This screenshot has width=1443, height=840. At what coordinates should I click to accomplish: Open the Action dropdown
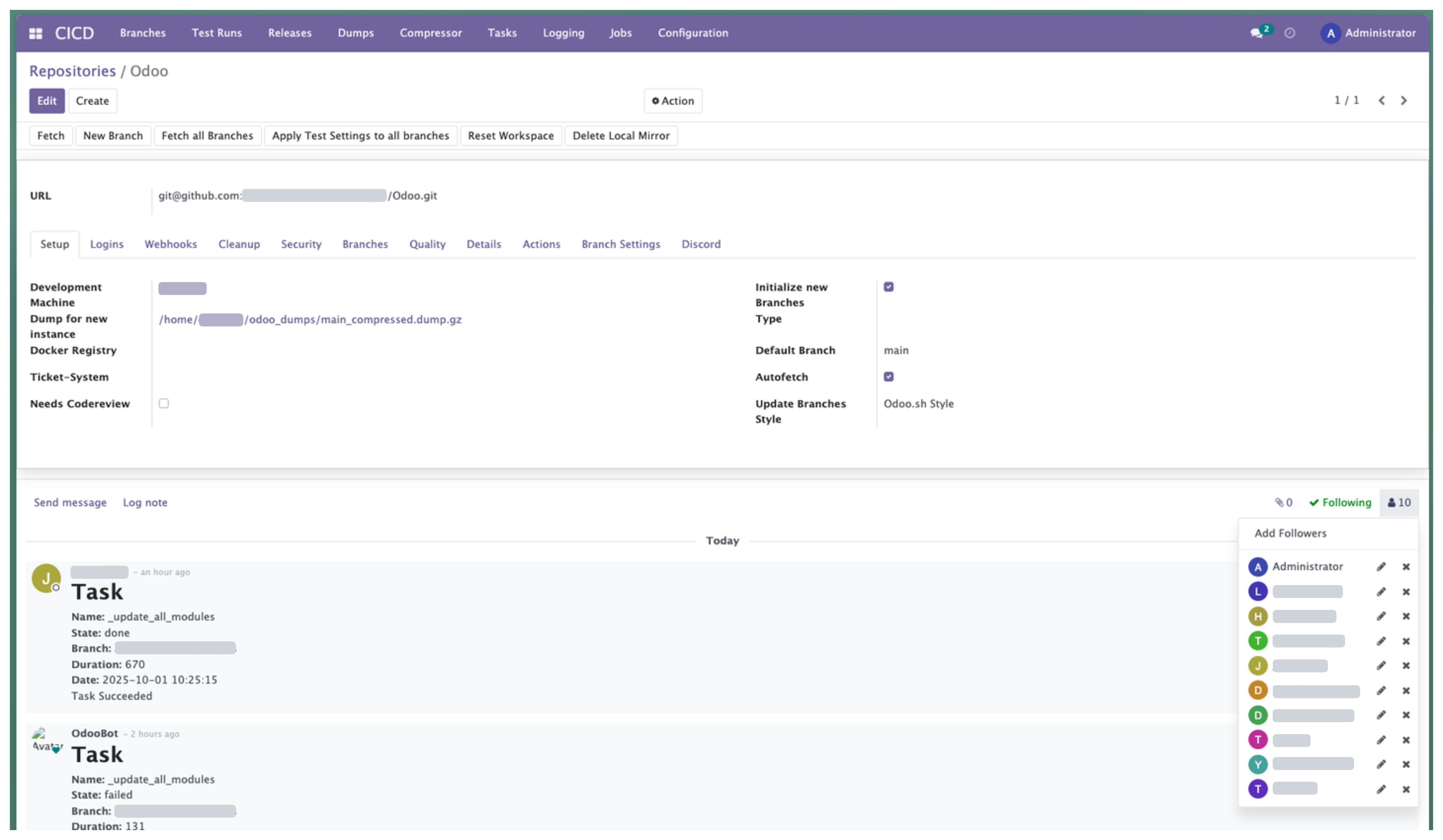click(x=673, y=101)
